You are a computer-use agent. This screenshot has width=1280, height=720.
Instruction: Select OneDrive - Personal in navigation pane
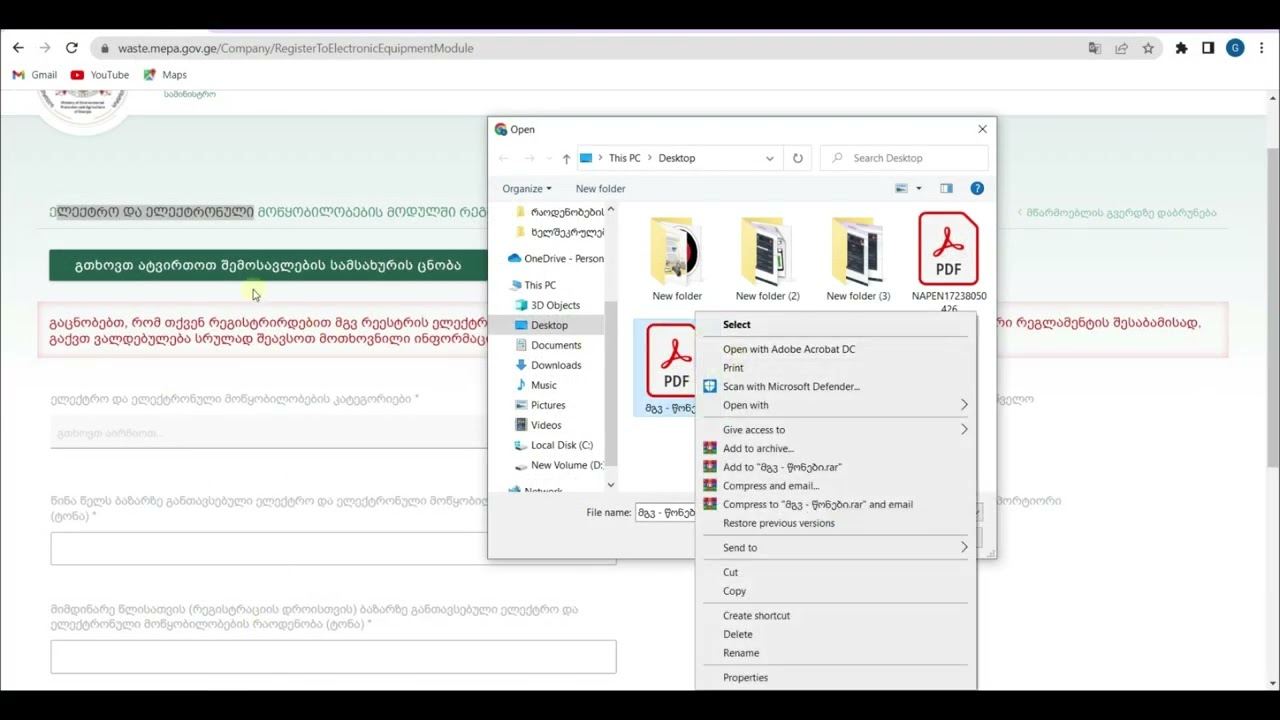(556, 258)
